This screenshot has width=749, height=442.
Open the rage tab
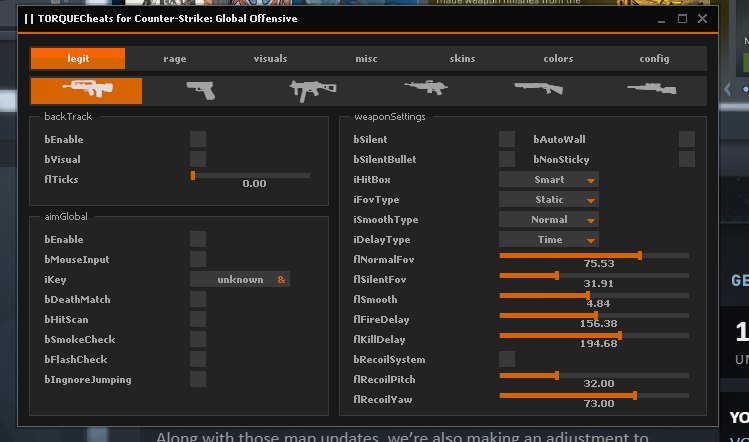175,58
